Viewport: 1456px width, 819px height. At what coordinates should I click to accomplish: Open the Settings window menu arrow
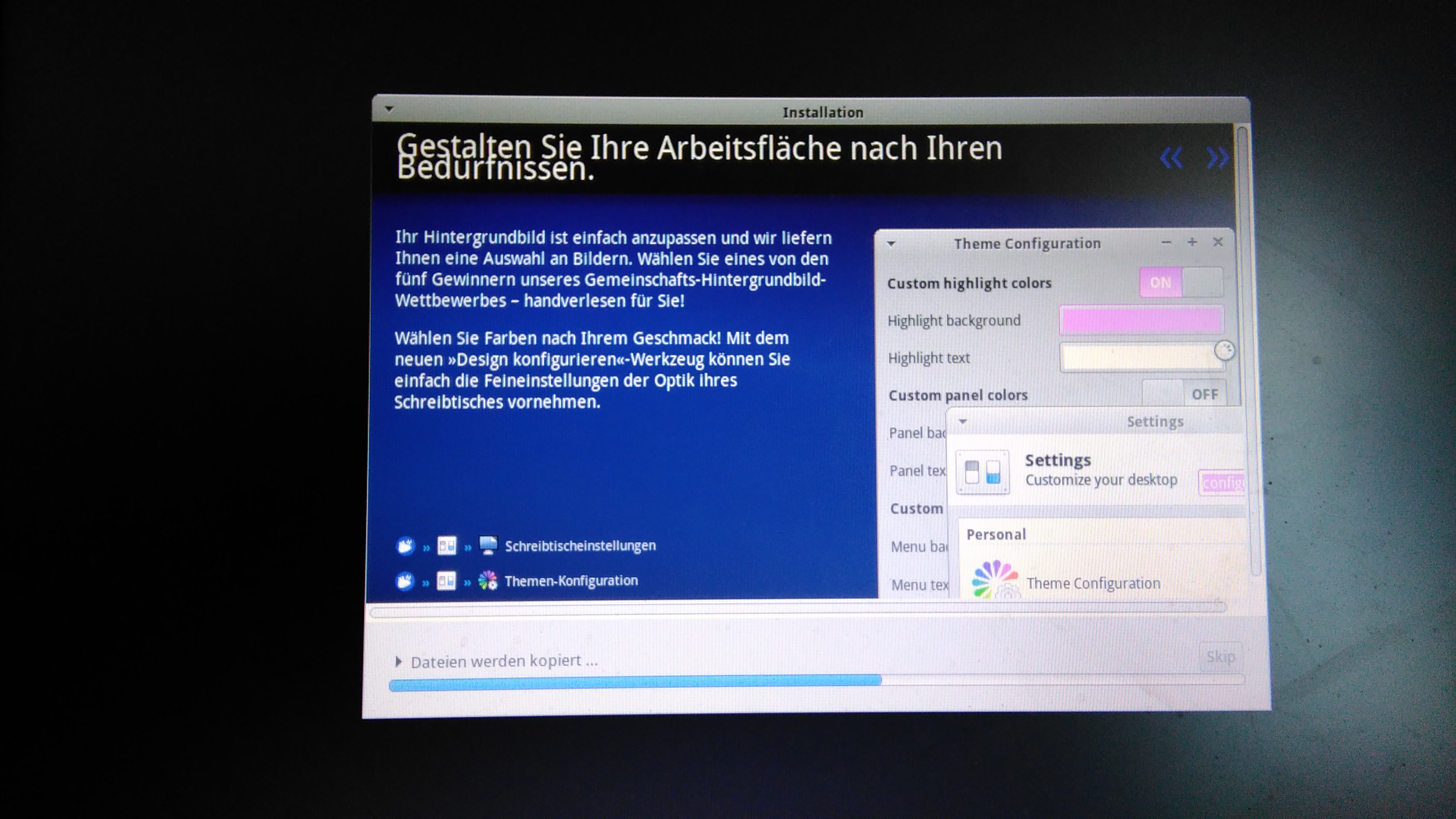coord(963,422)
